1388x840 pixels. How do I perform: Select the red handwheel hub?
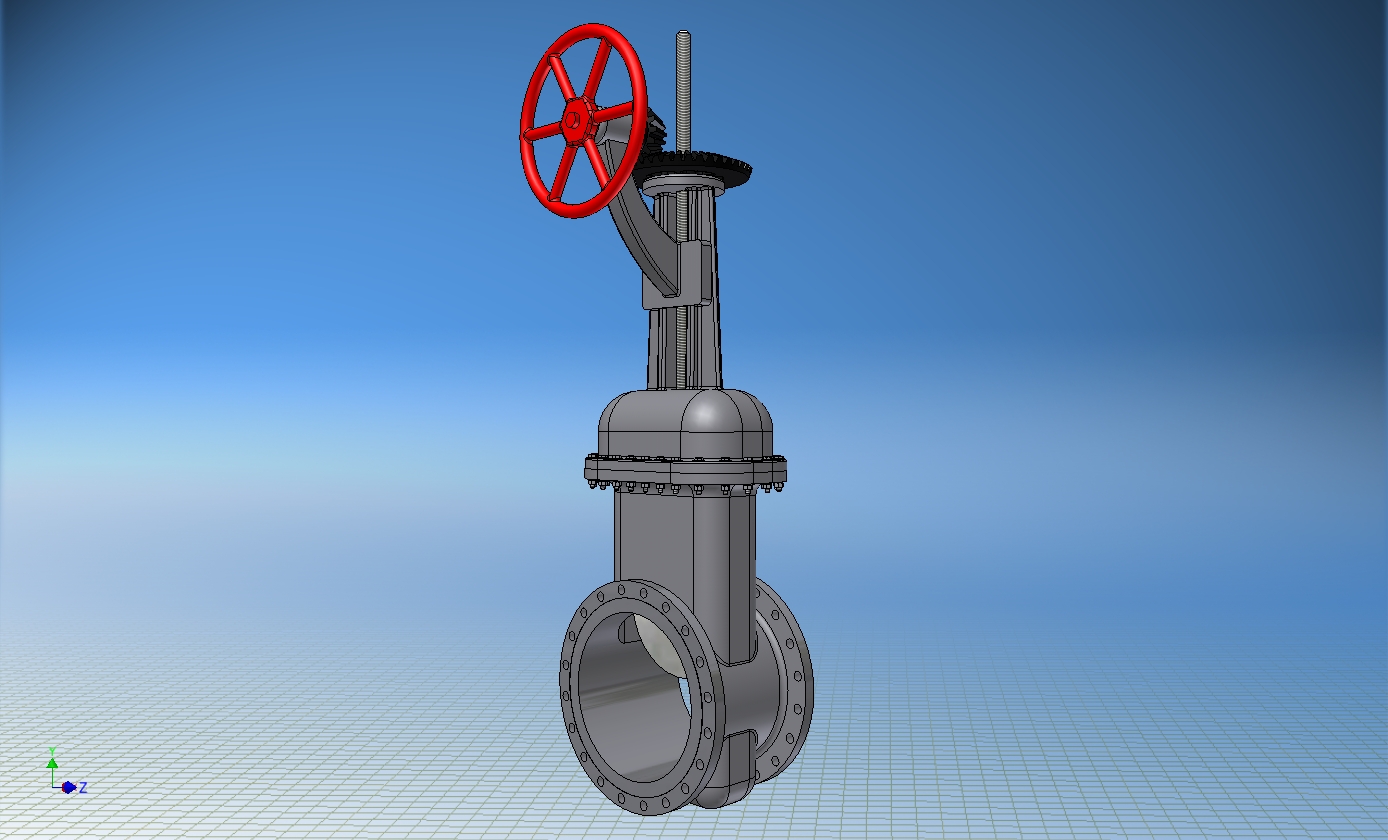pyautogui.click(x=576, y=121)
